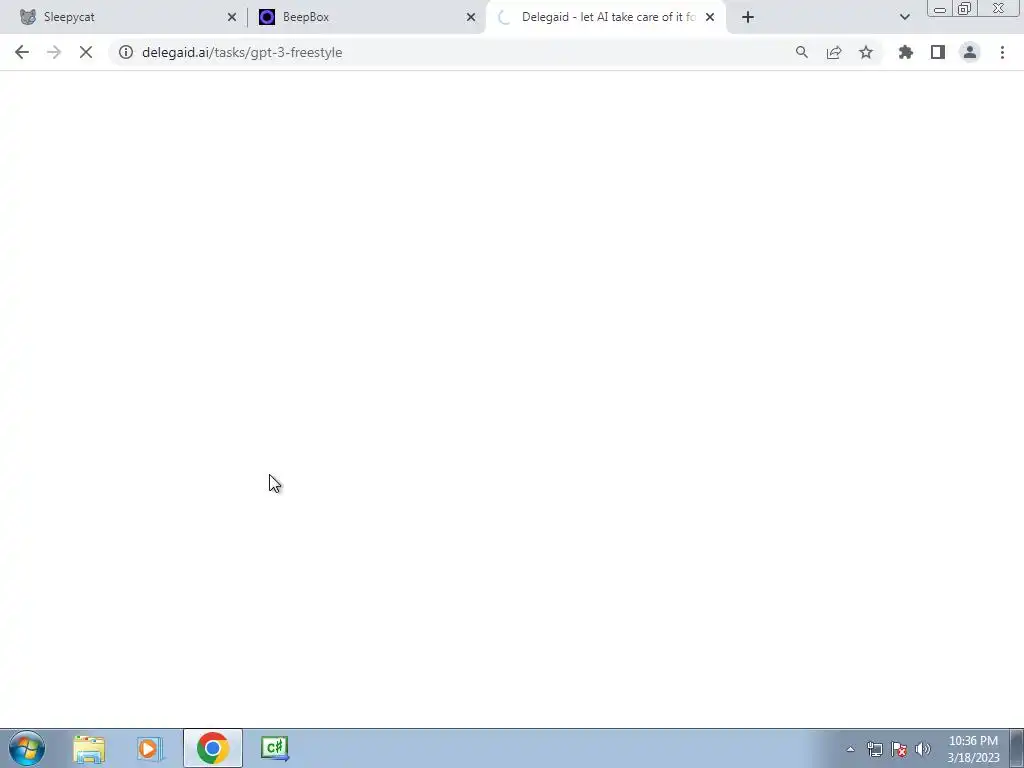Close the Sleepycat tab
This screenshot has width=1024, height=768.
(232, 17)
